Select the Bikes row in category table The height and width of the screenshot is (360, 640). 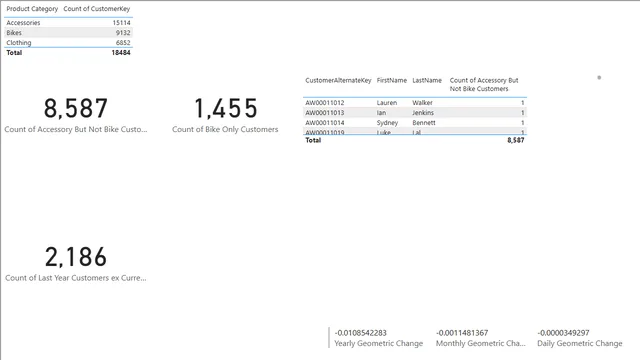68,33
